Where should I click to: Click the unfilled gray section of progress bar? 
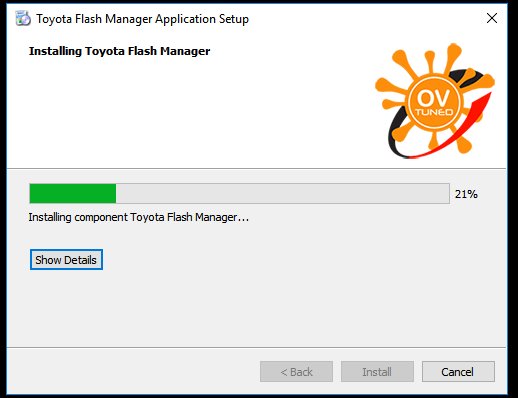click(282, 193)
